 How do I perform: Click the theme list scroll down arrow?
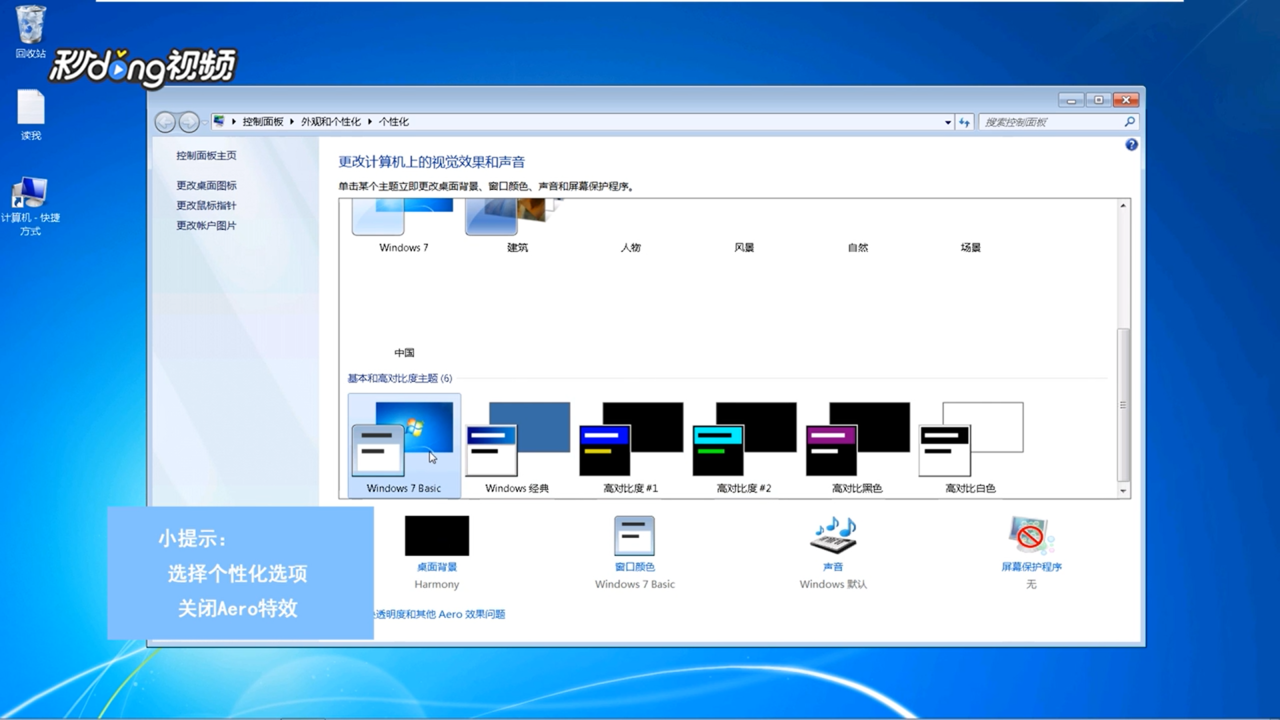click(x=1123, y=491)
